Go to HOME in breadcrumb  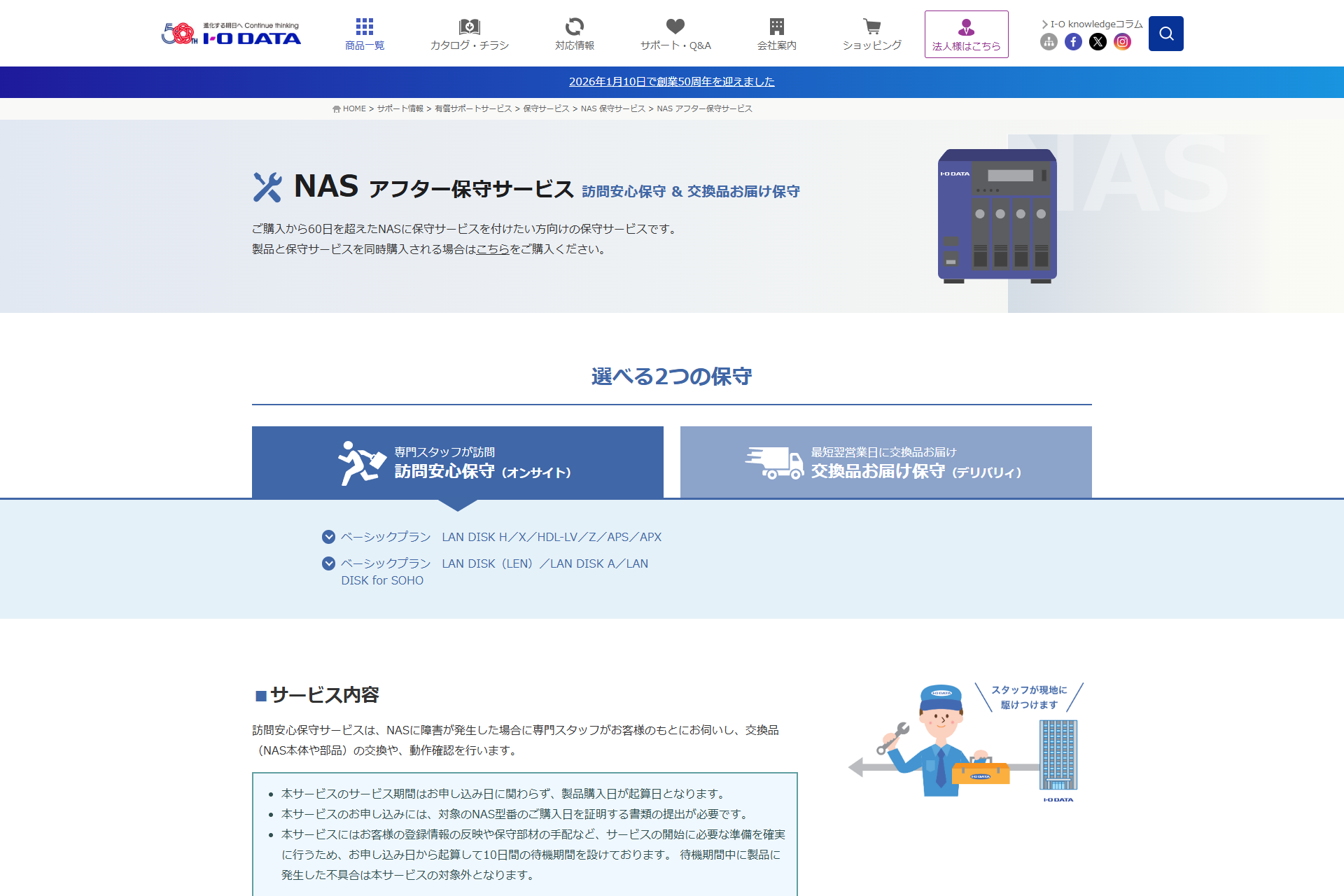point(354,109)
